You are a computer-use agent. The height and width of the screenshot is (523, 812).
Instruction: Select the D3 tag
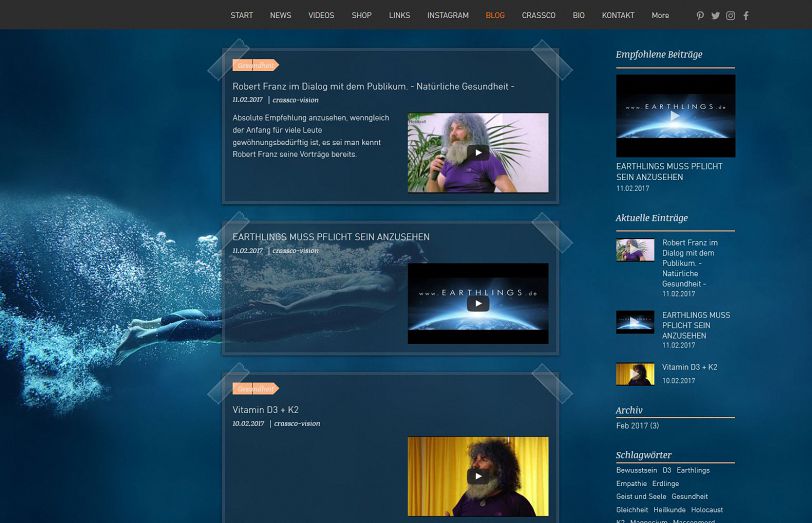click(x=666, y=470)
